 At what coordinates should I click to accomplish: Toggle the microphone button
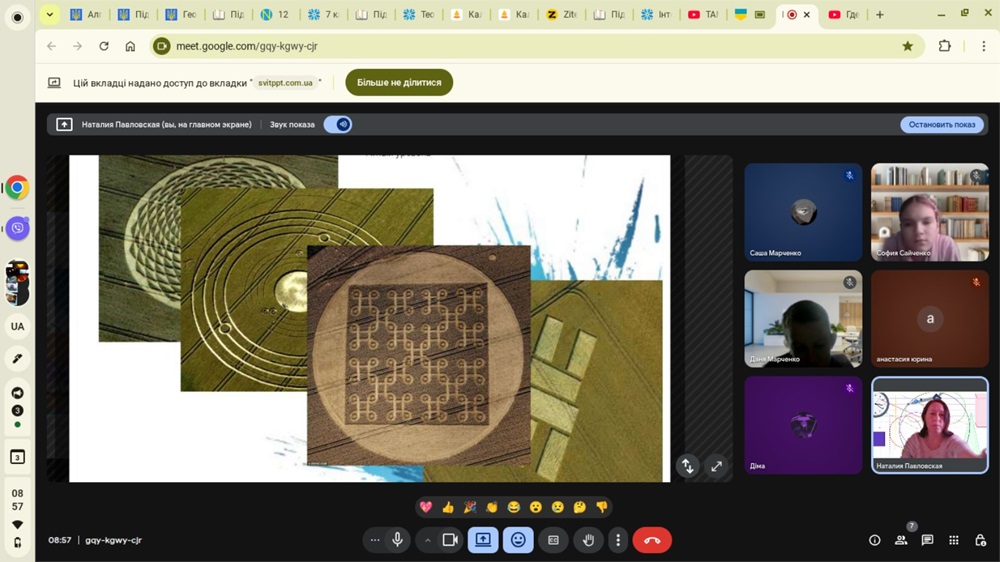point(398,540)
